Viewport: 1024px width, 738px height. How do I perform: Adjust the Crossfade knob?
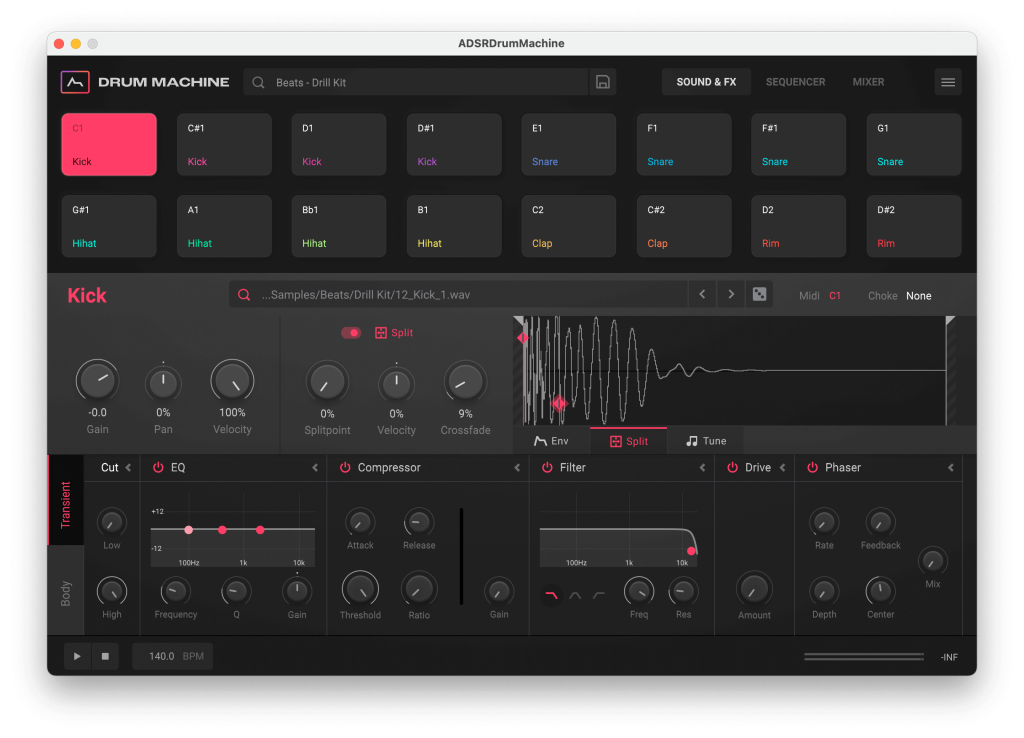tap(464, 381)
